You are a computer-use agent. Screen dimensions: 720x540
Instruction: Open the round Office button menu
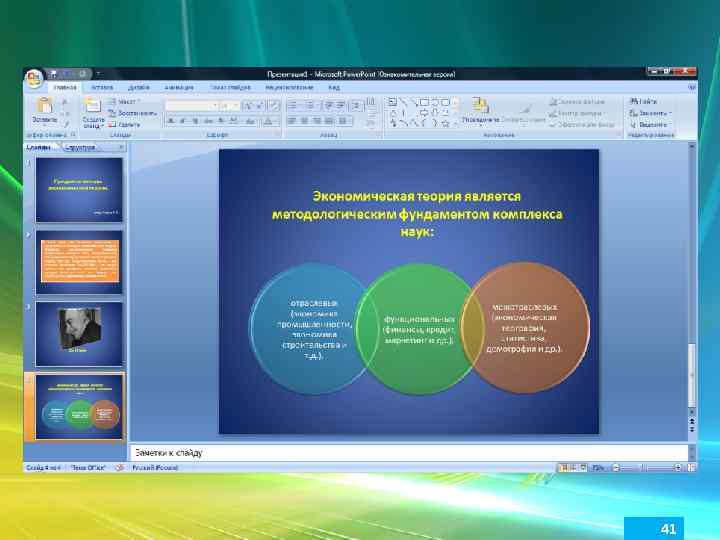click(x=34, y=79)
